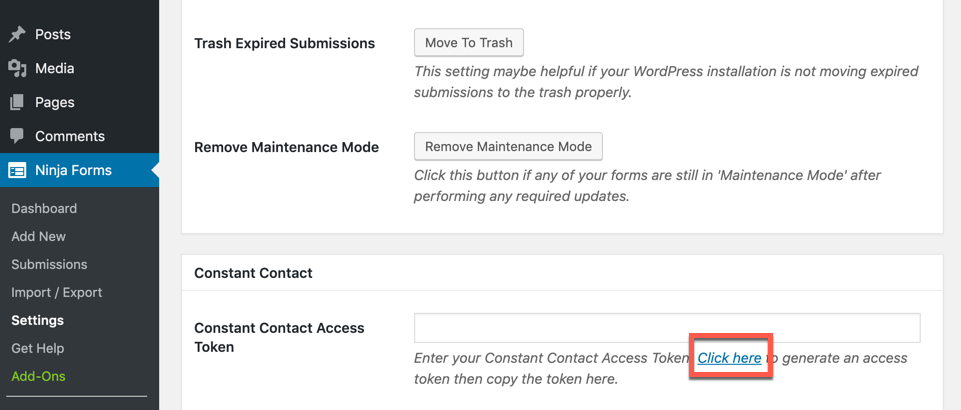Screen dimensions: 961x410
Task: Open the green Add-Ons link
Action: pyautogui.click(x=39, y=376)
